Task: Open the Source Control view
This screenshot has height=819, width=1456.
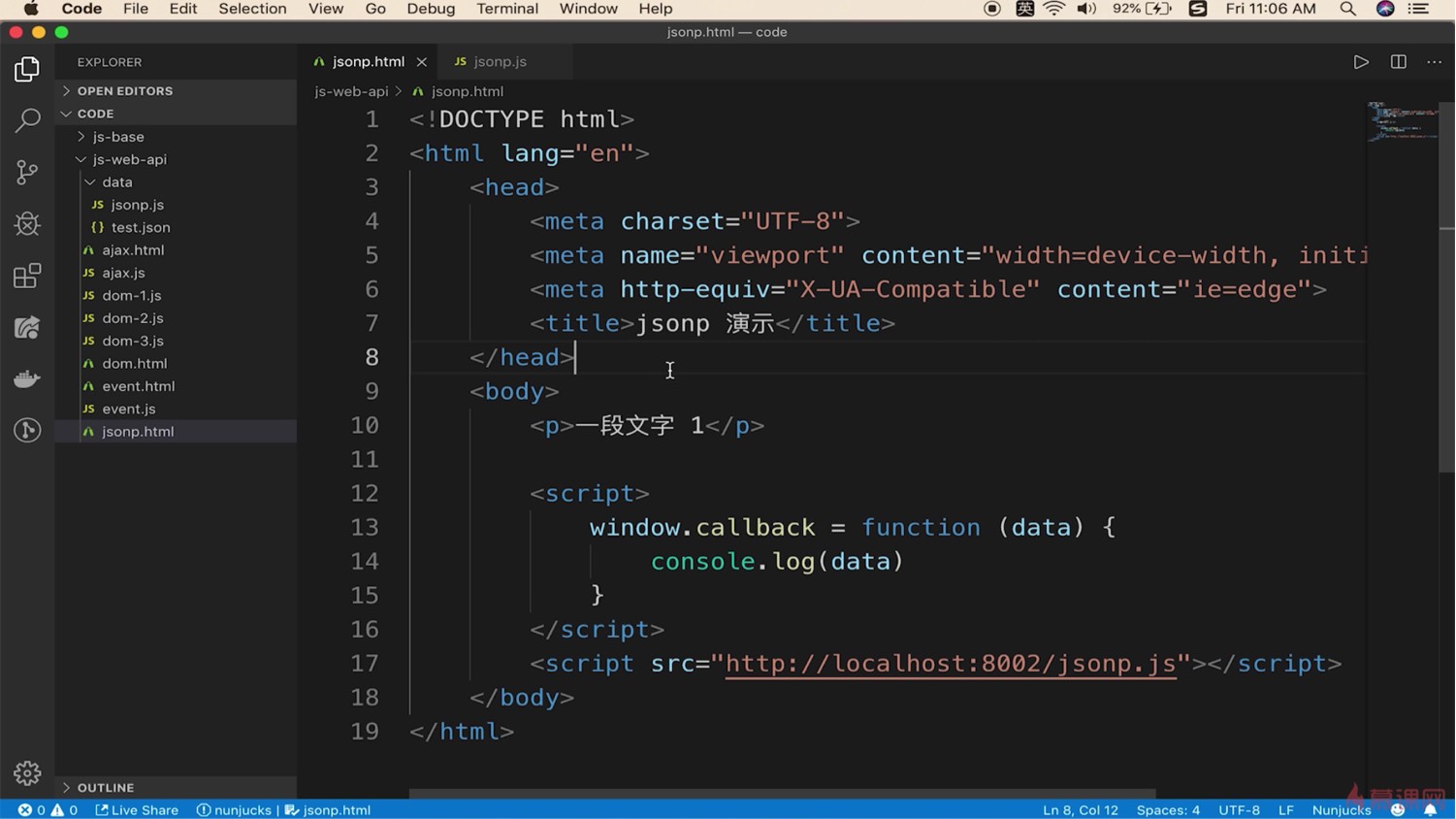Action: [x=27, y=172]
